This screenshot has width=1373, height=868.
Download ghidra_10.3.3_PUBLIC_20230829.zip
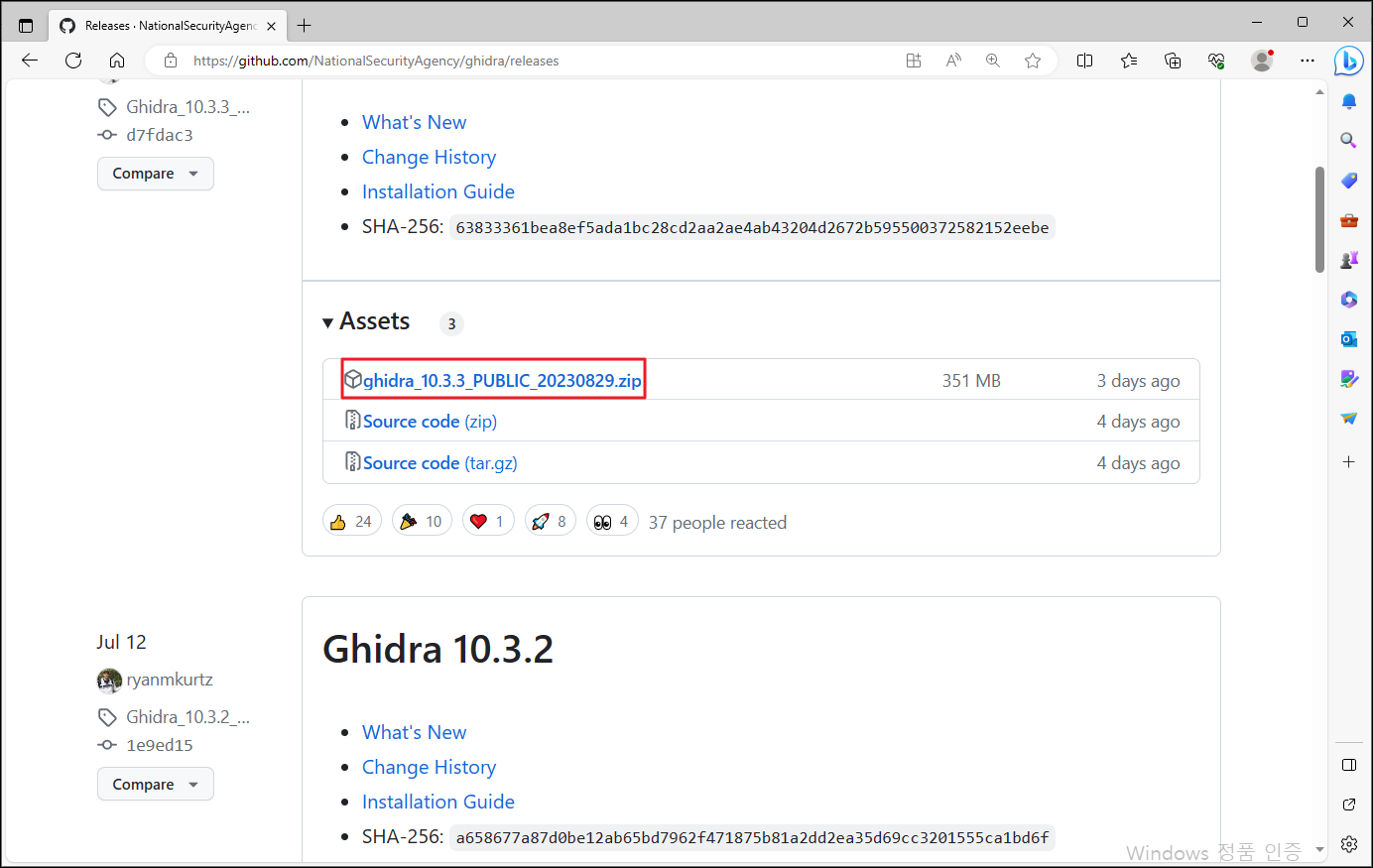502,380
